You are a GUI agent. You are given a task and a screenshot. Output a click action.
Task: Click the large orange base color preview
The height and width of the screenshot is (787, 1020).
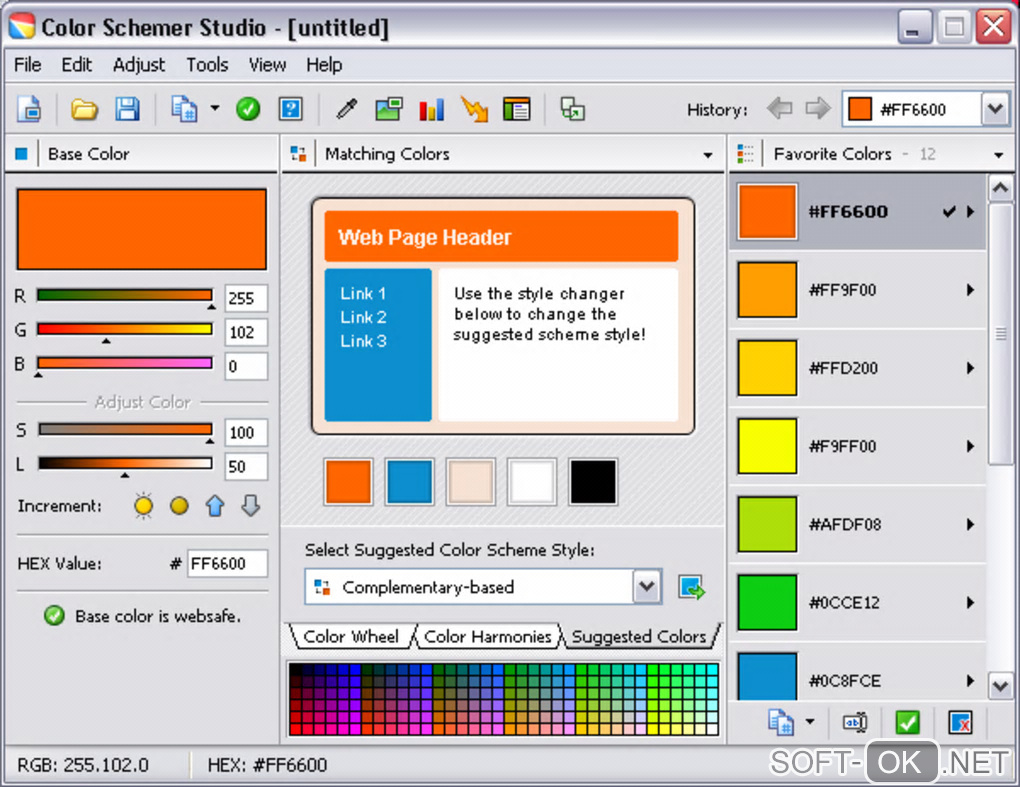[x=142, y=230]
